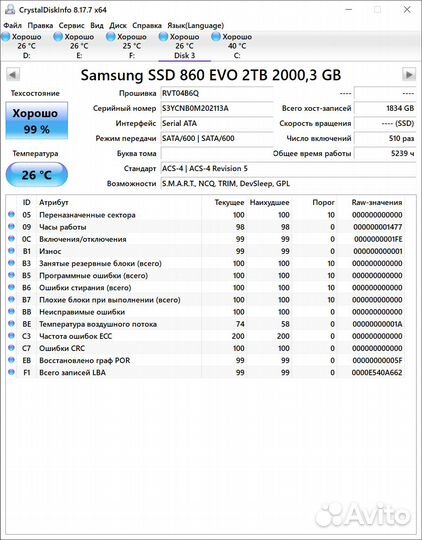Click the Наихудшее column header

pos(269,202)
